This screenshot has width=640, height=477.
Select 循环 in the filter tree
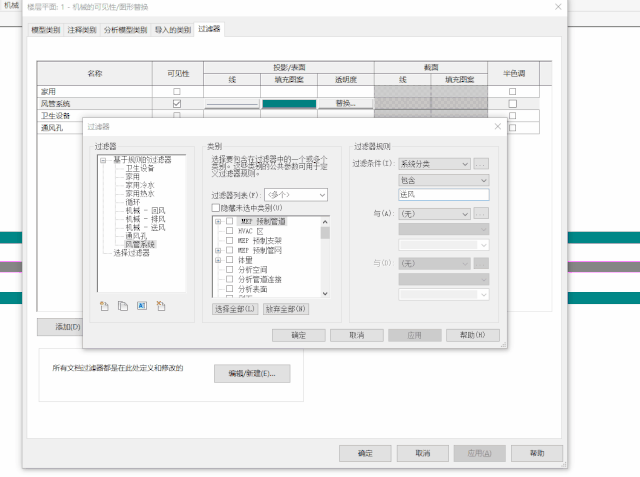[133, 202]
